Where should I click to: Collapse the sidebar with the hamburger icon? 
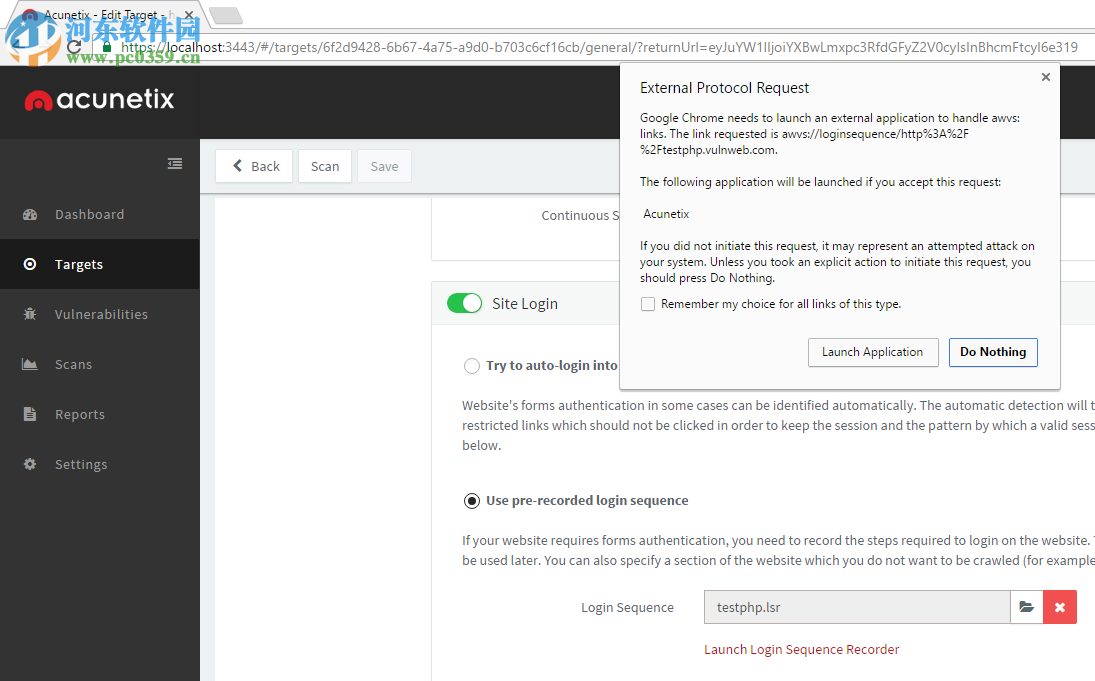pyautogui.click(x=175, y=163)
